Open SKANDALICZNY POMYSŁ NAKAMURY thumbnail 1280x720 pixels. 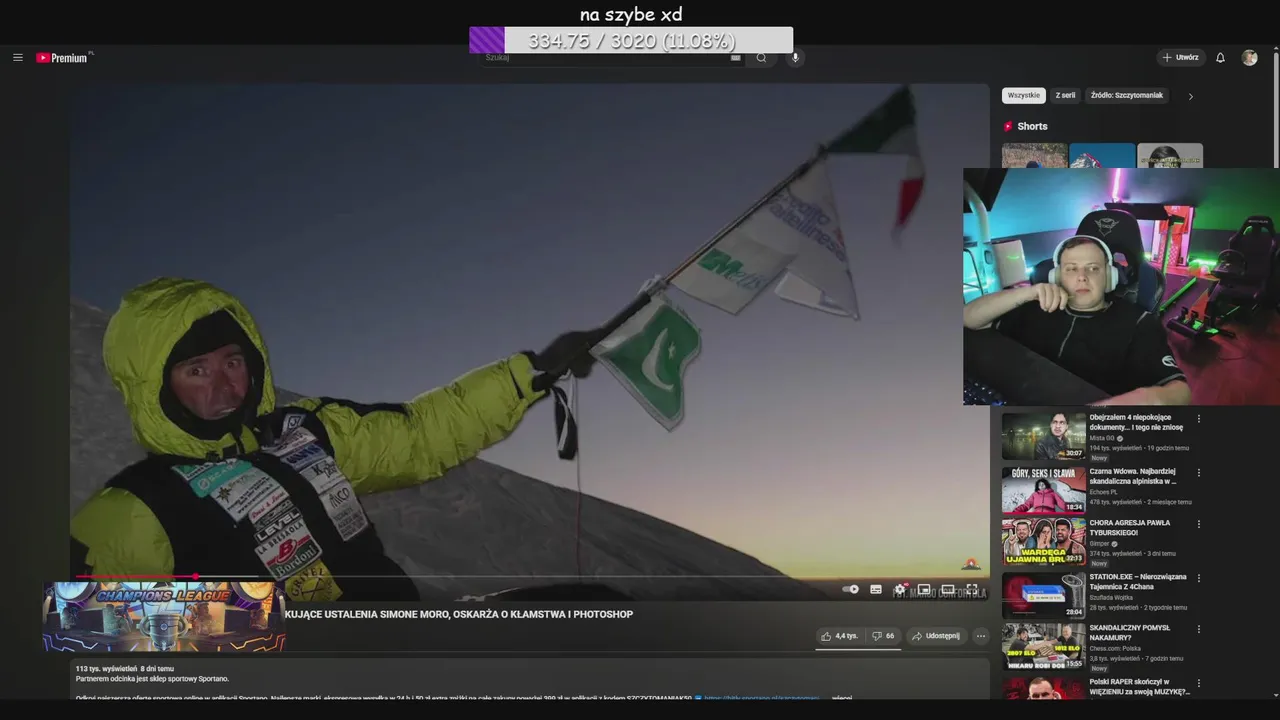(x=1043, y=647)
